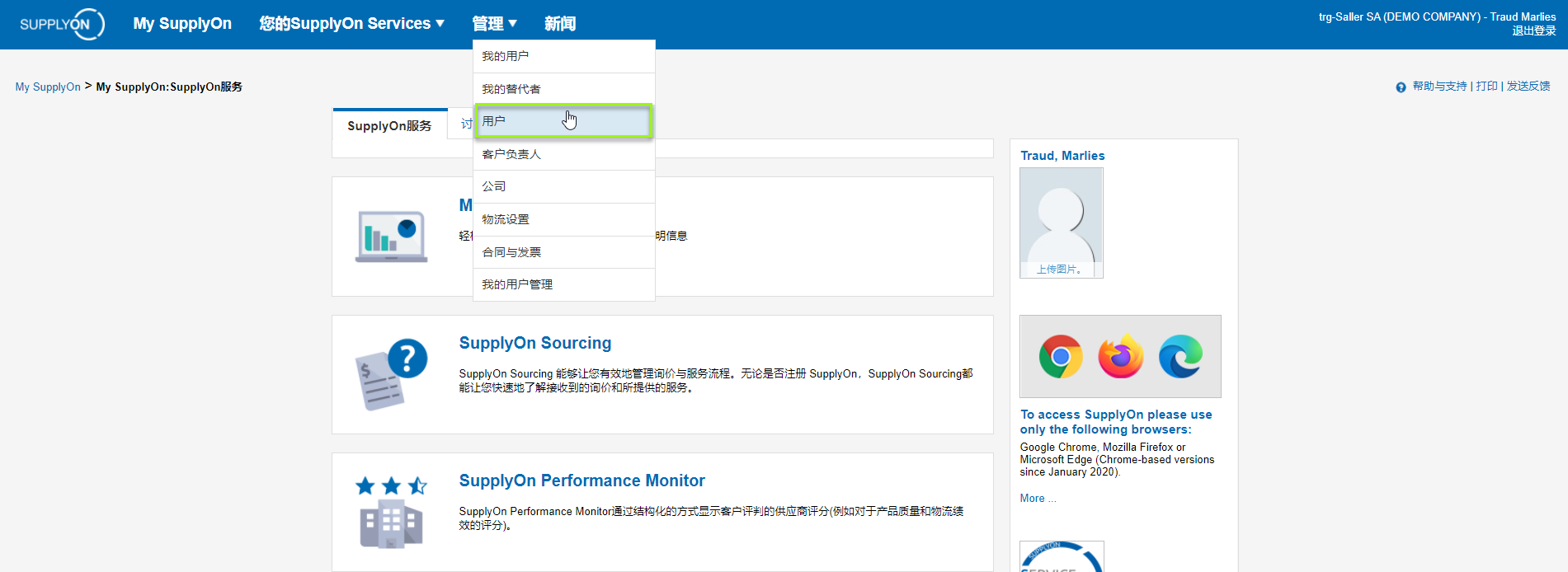Select 我的替代者 menu entry
The height and width of the screenshot is (572, 1568).
pyautogui.click(x=564, y=89)
